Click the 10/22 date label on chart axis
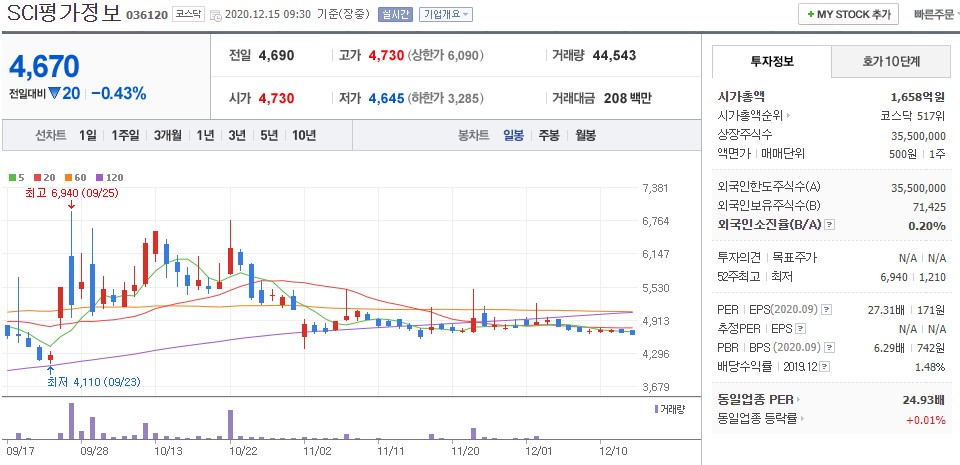 pos(243,452)
